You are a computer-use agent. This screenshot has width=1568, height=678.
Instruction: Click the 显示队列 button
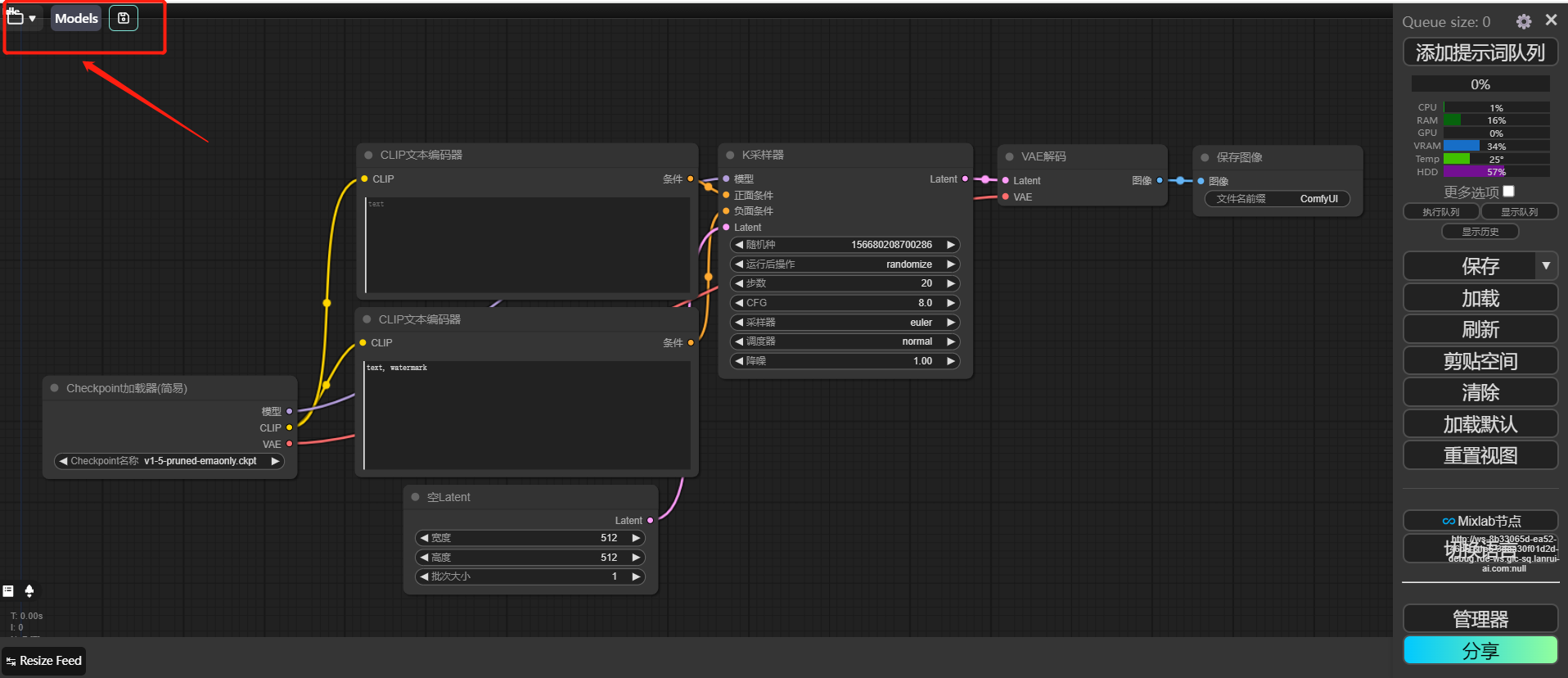[x=1520, y=212]
